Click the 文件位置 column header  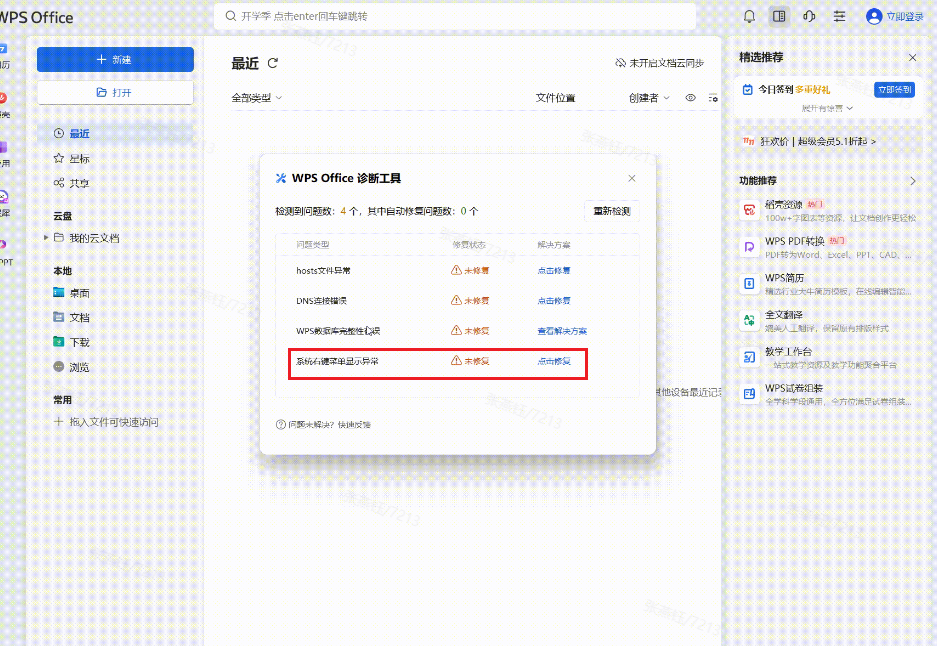point(555,97)
